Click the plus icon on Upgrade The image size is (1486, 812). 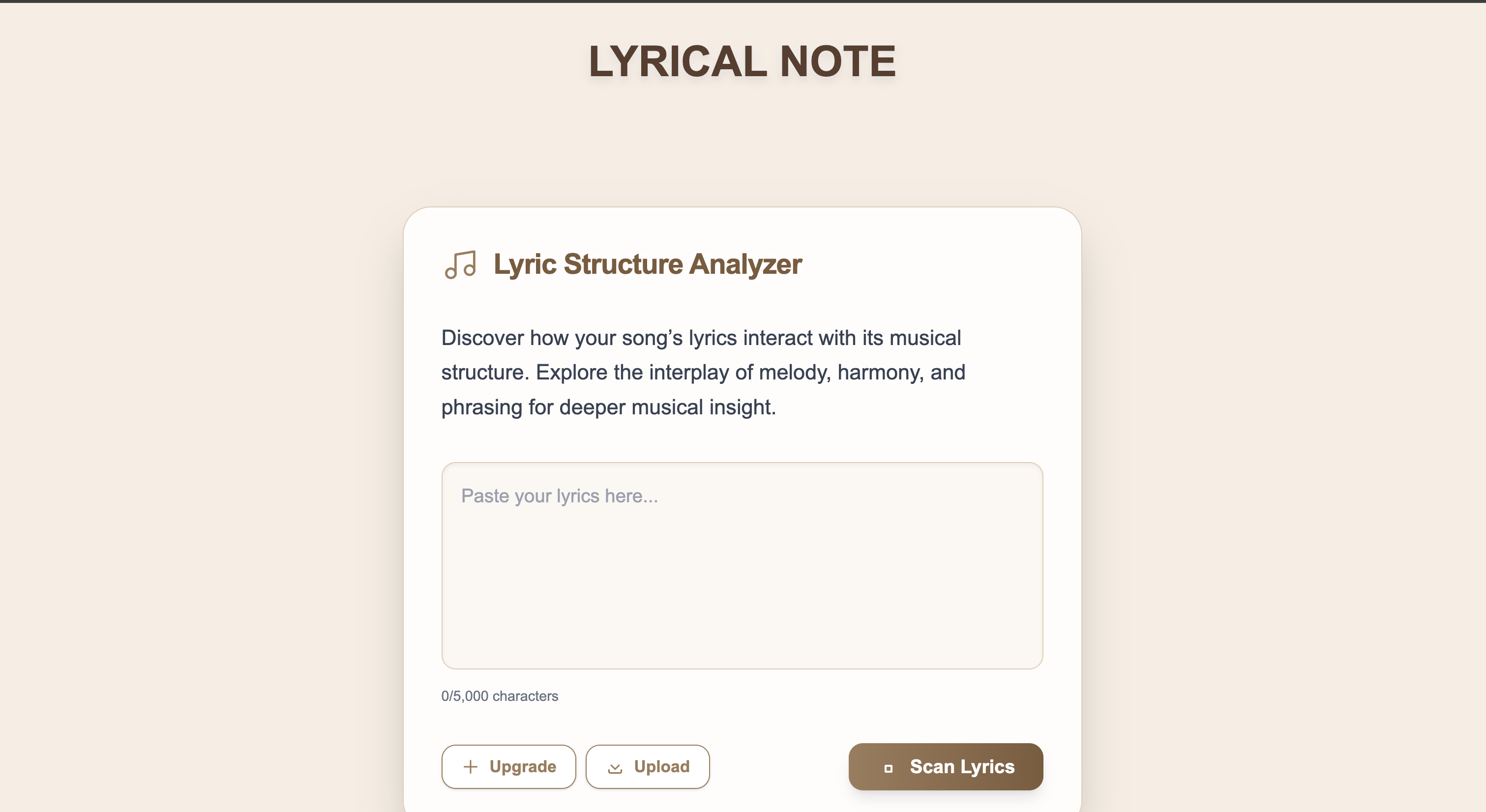pyautogui.click(x=470, y=766)
